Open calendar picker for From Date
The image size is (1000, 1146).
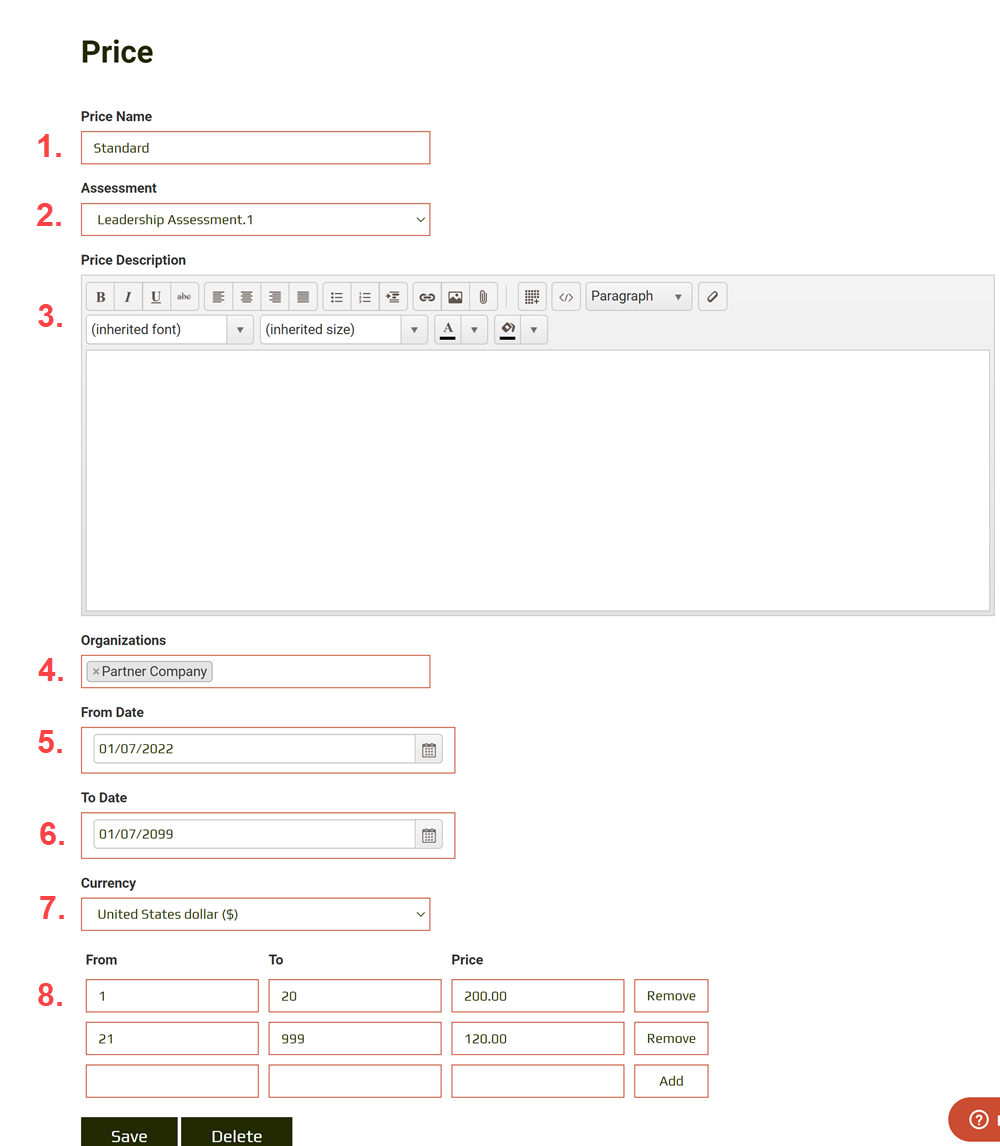(x=429, y=750)
